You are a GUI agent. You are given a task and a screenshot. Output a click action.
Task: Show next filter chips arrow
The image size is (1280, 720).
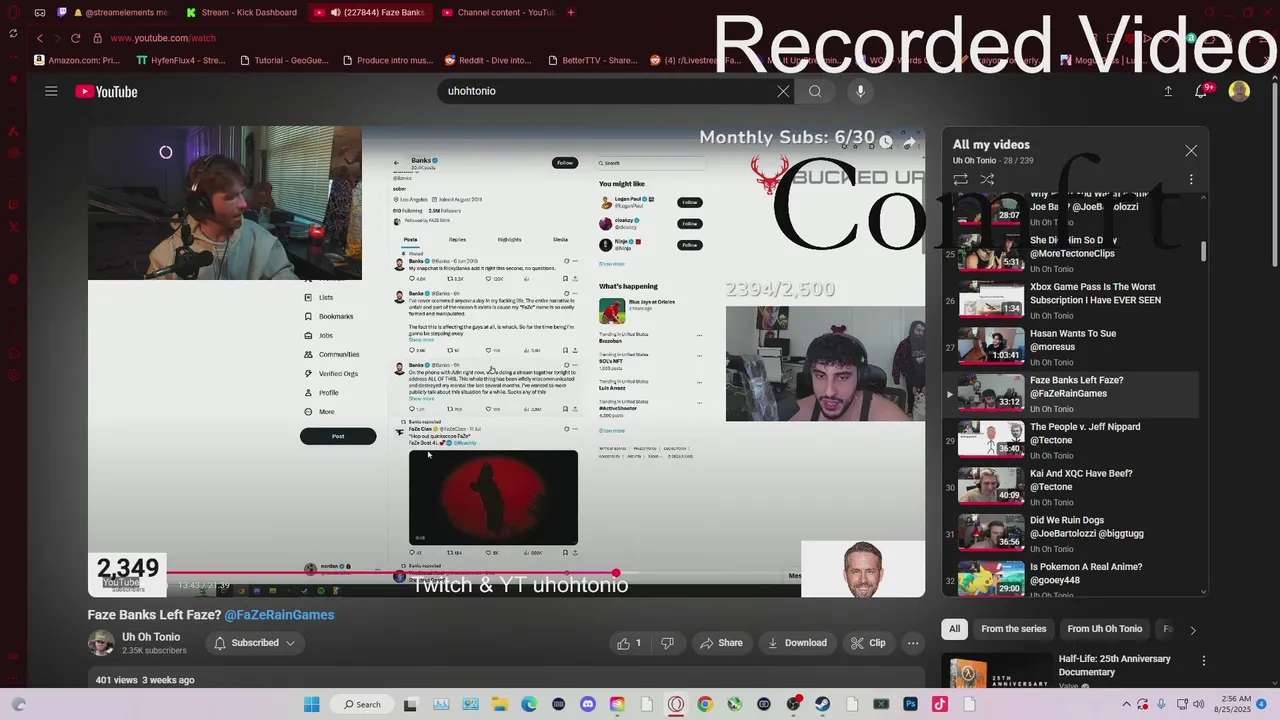(1192, 630)
